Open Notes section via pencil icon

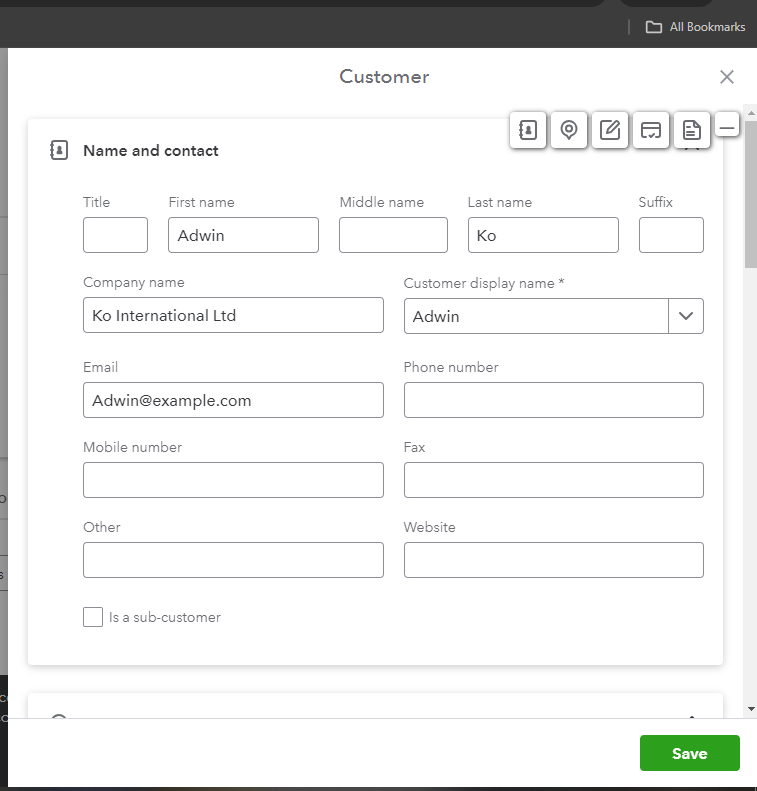[x=610, y=130]
